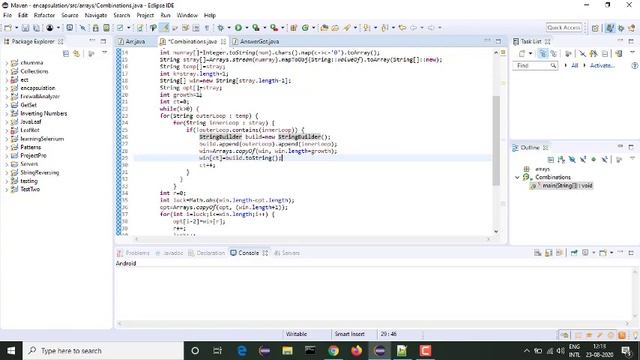Click the taskbar search box
640x360 pixels.
click(104, 351)
